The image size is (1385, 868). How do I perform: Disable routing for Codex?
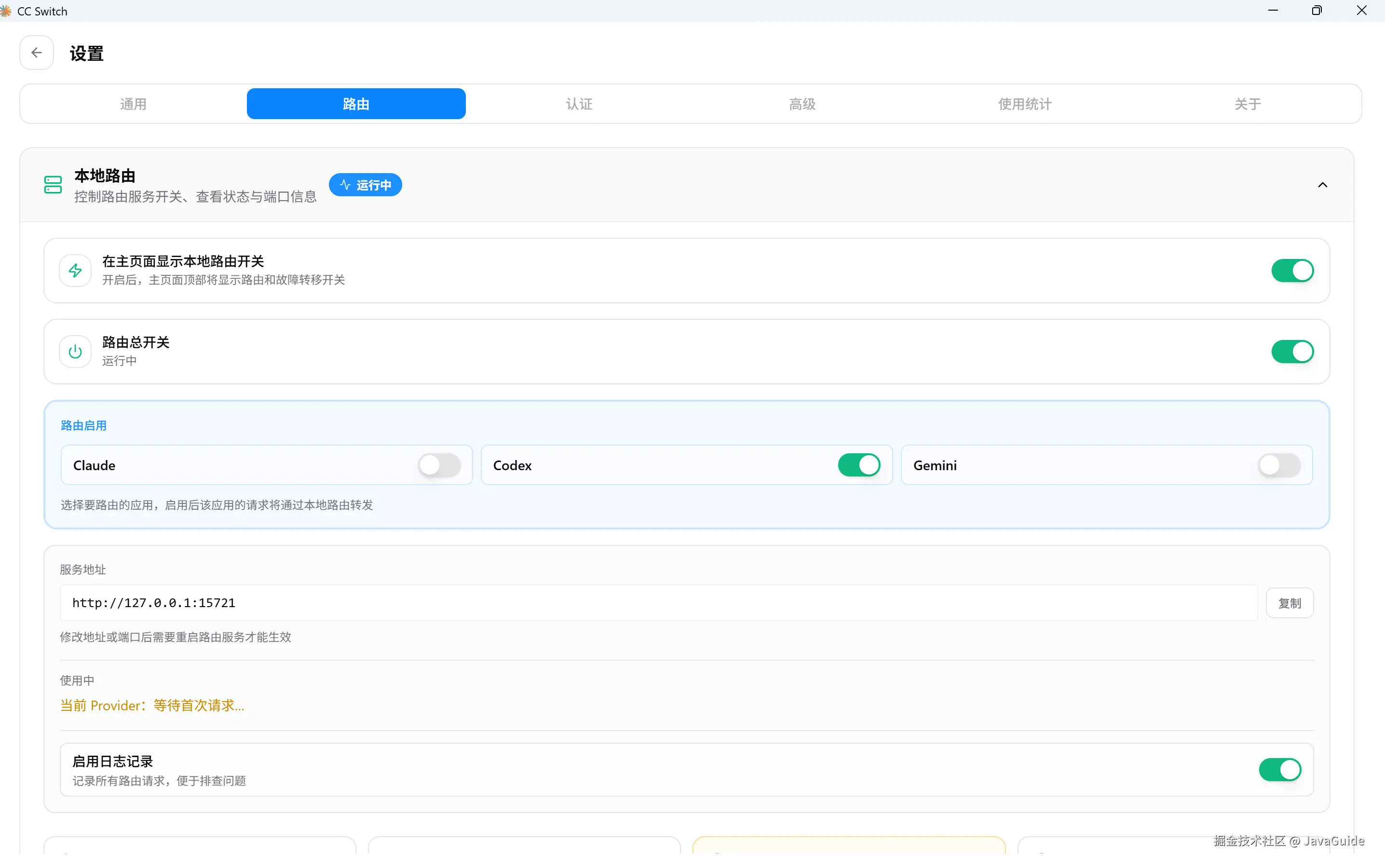coord(859,465)
